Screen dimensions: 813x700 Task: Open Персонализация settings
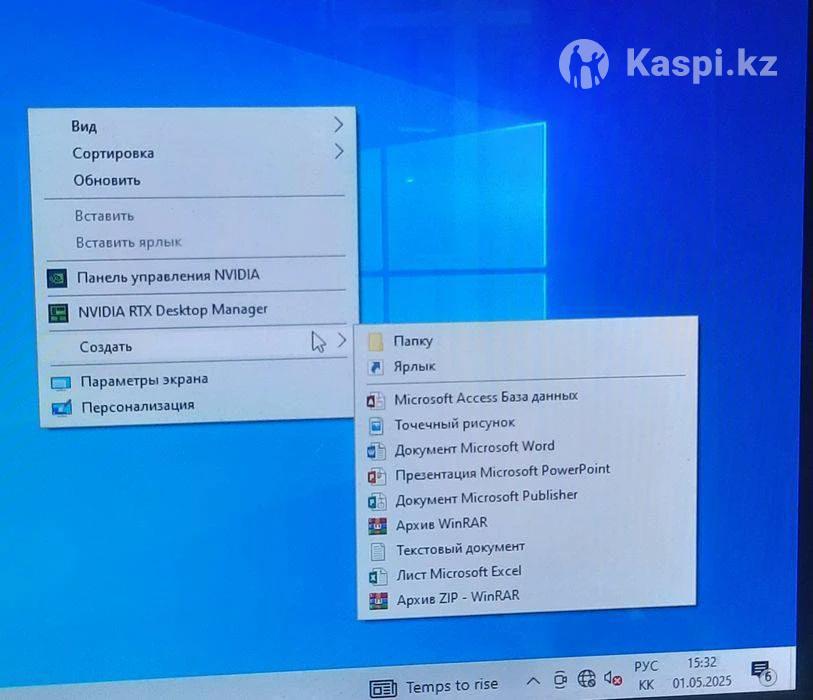pos(199,406)
